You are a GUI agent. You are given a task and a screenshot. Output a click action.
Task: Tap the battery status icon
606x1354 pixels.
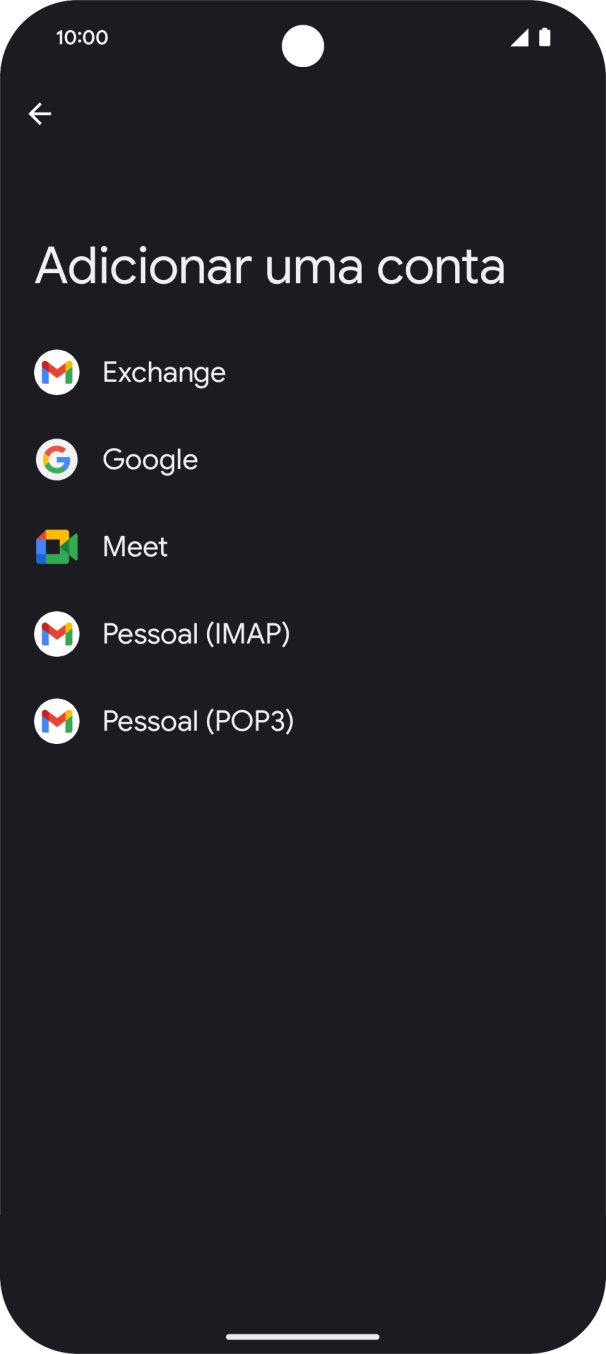(x=545, y=37)
